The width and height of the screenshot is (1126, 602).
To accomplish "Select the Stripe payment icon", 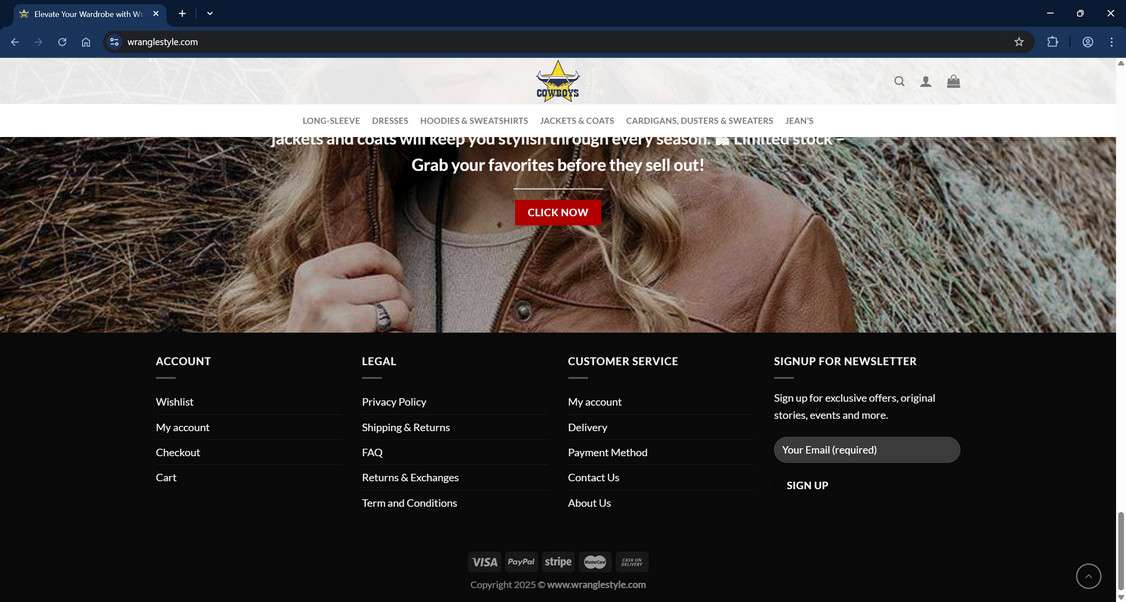I will click(x=557, y=561).
